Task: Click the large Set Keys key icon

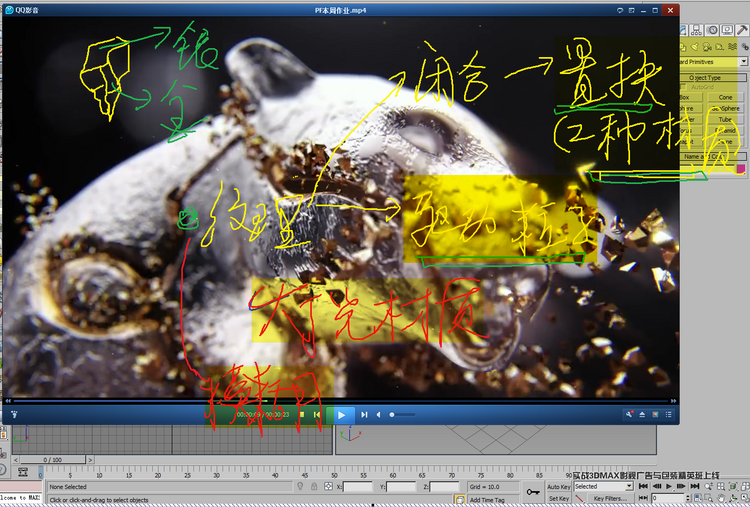Action: (533, 492)
